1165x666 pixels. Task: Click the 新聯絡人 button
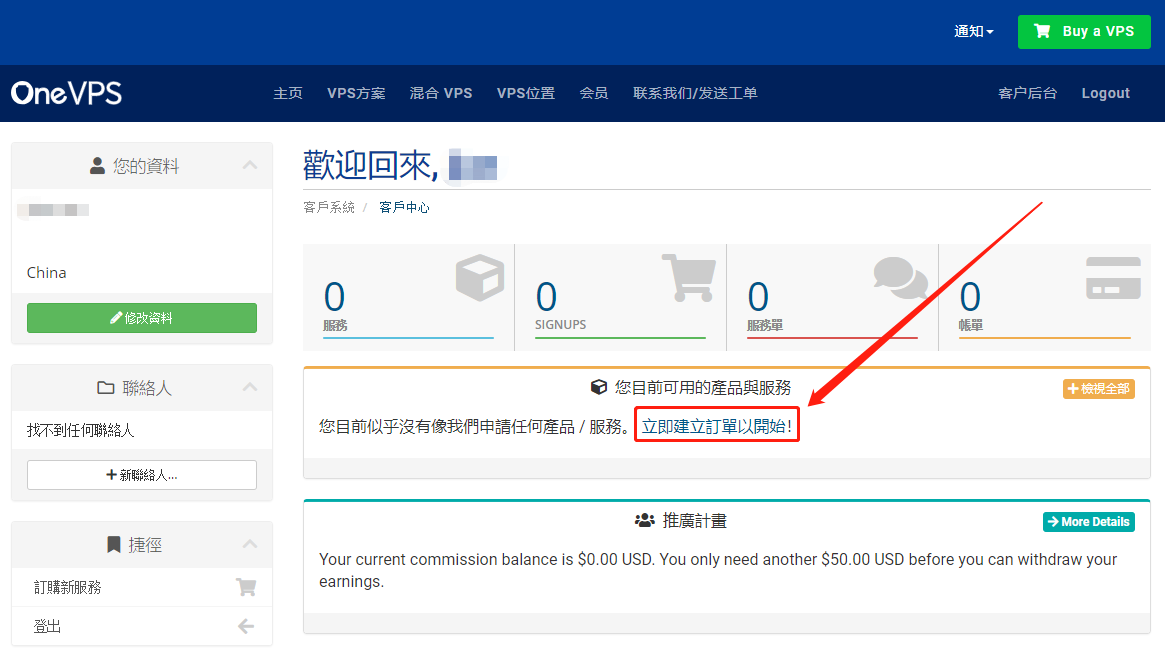pos(142,475)
